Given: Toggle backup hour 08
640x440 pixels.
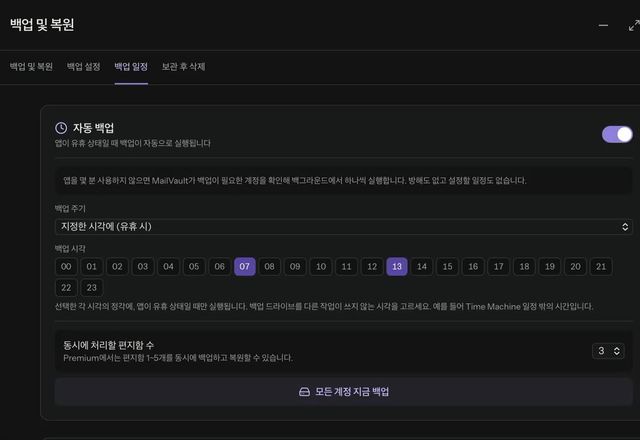Looking at the screenshot, I should pos(269,267).
